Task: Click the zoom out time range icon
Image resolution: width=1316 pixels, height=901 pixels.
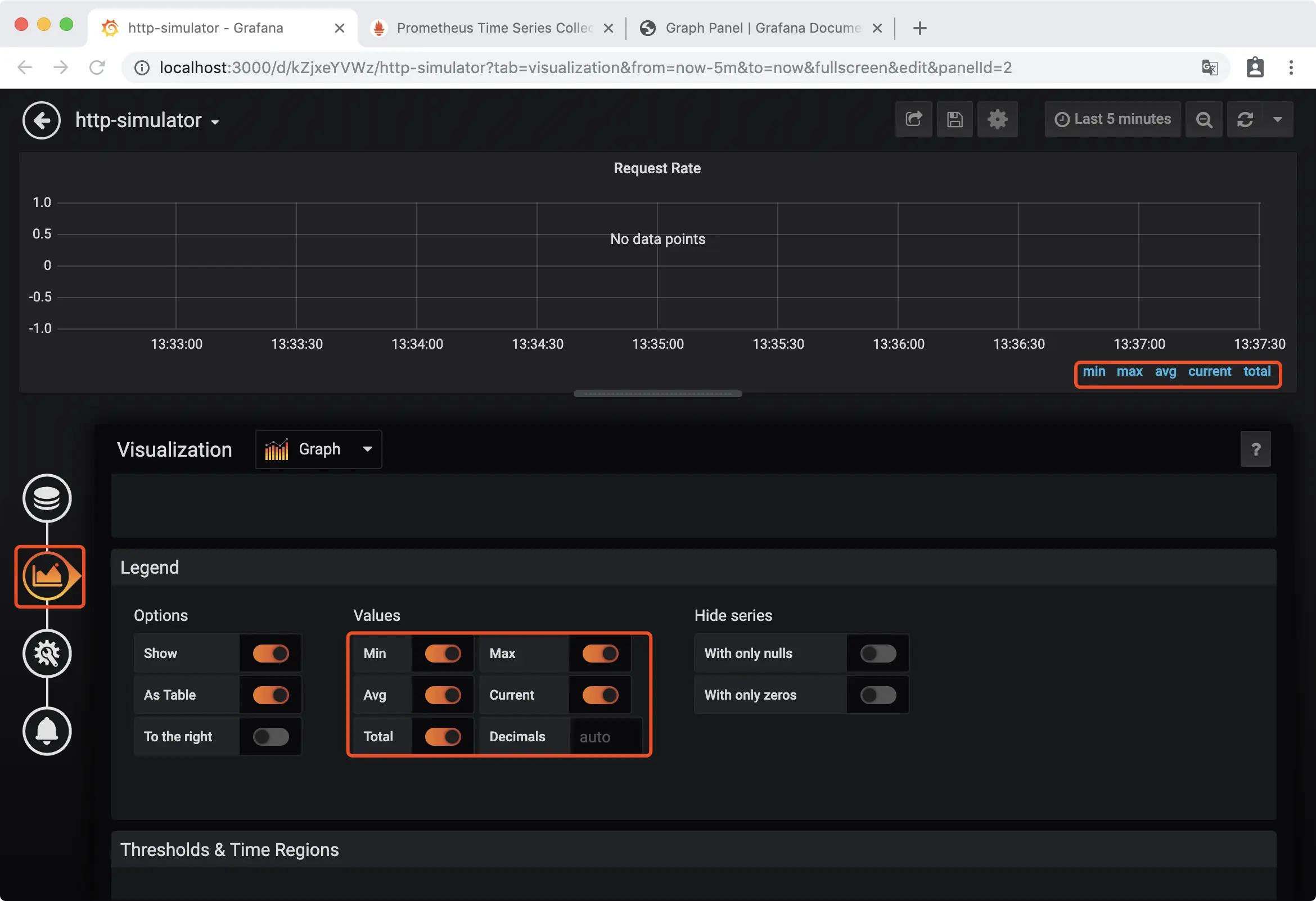Action: (x=1204, y=119)
